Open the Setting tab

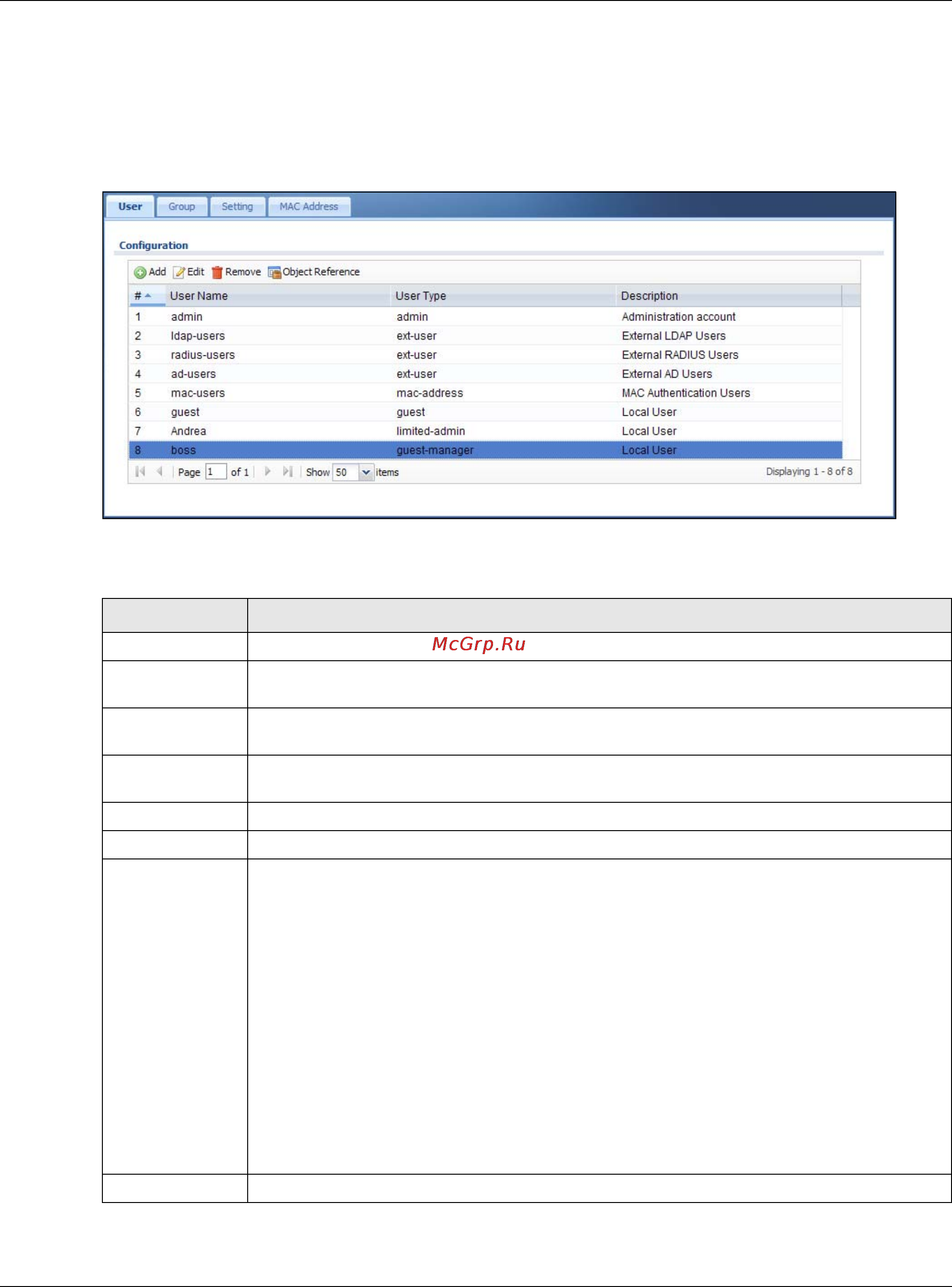click(x=237, y=206)
